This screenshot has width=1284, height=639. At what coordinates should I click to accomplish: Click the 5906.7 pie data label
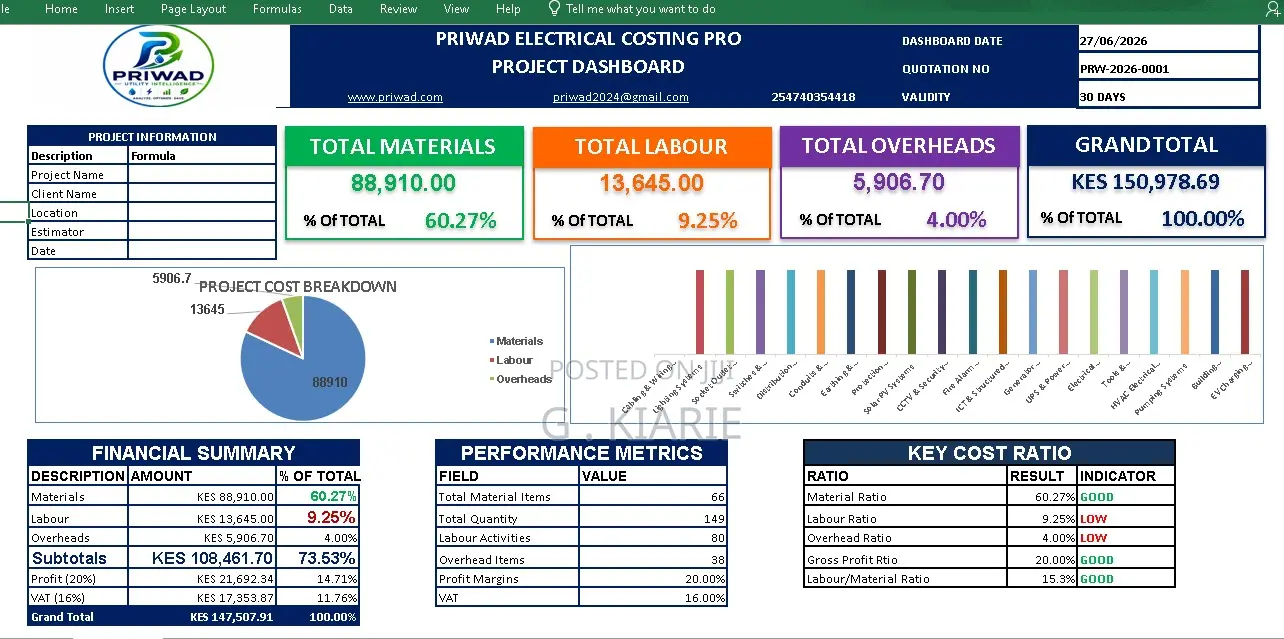(x=172, y=279)
